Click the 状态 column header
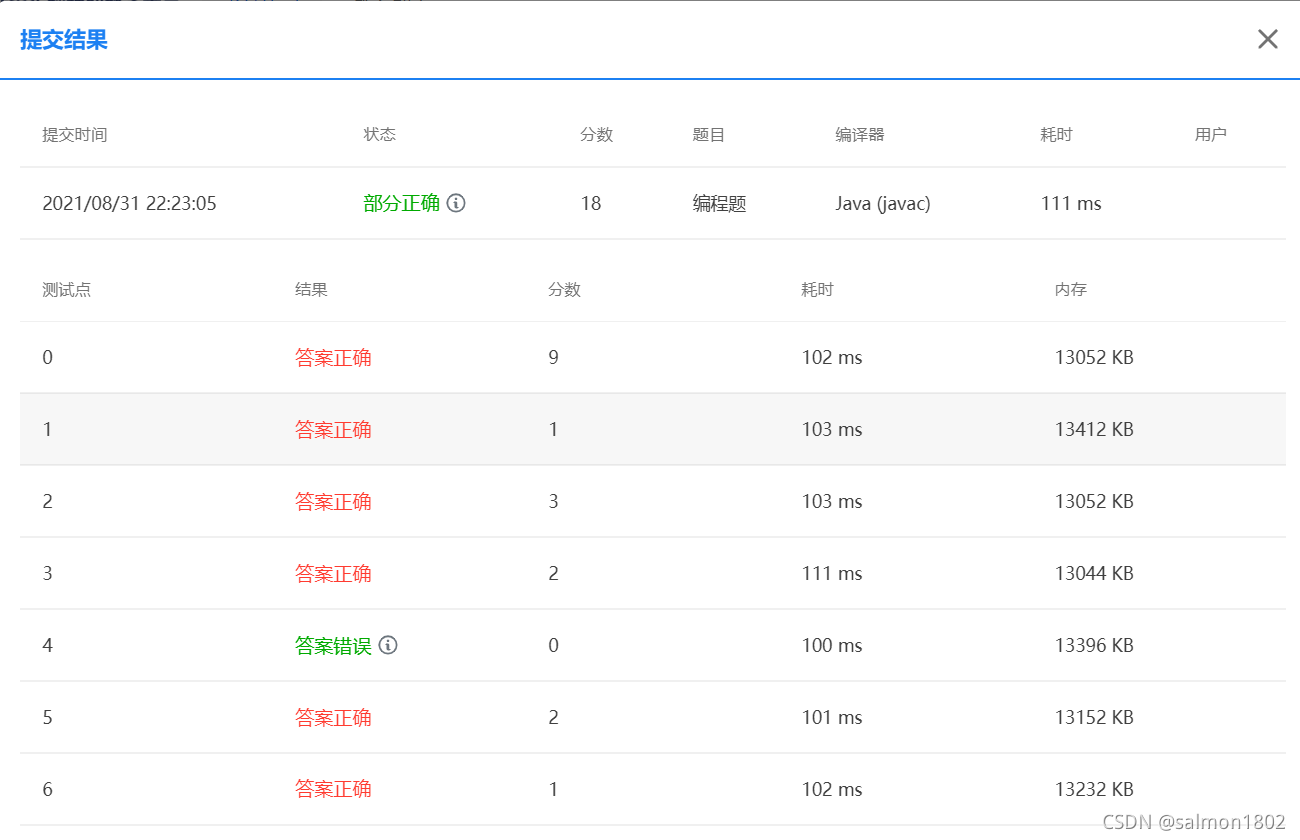 [x=380, y=134]
